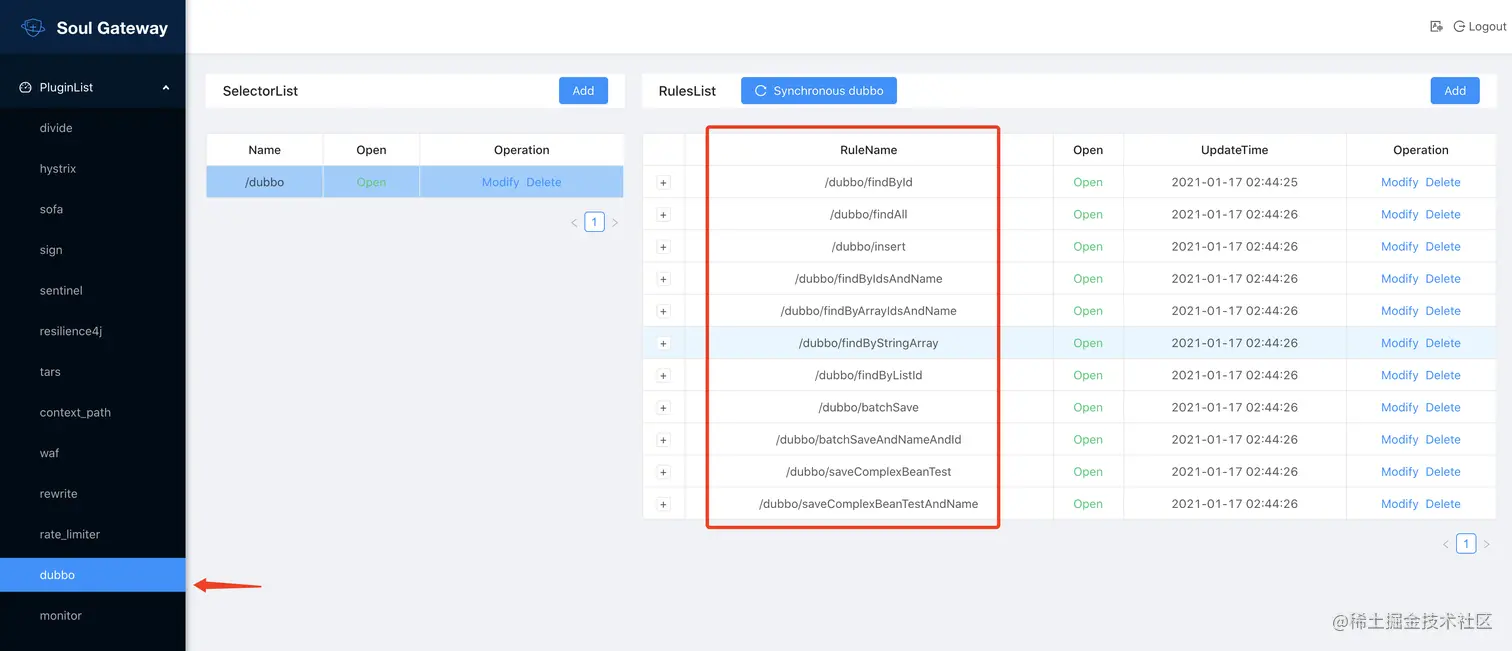Expand the /dubbo/findByListId rule row

point(663,376)
